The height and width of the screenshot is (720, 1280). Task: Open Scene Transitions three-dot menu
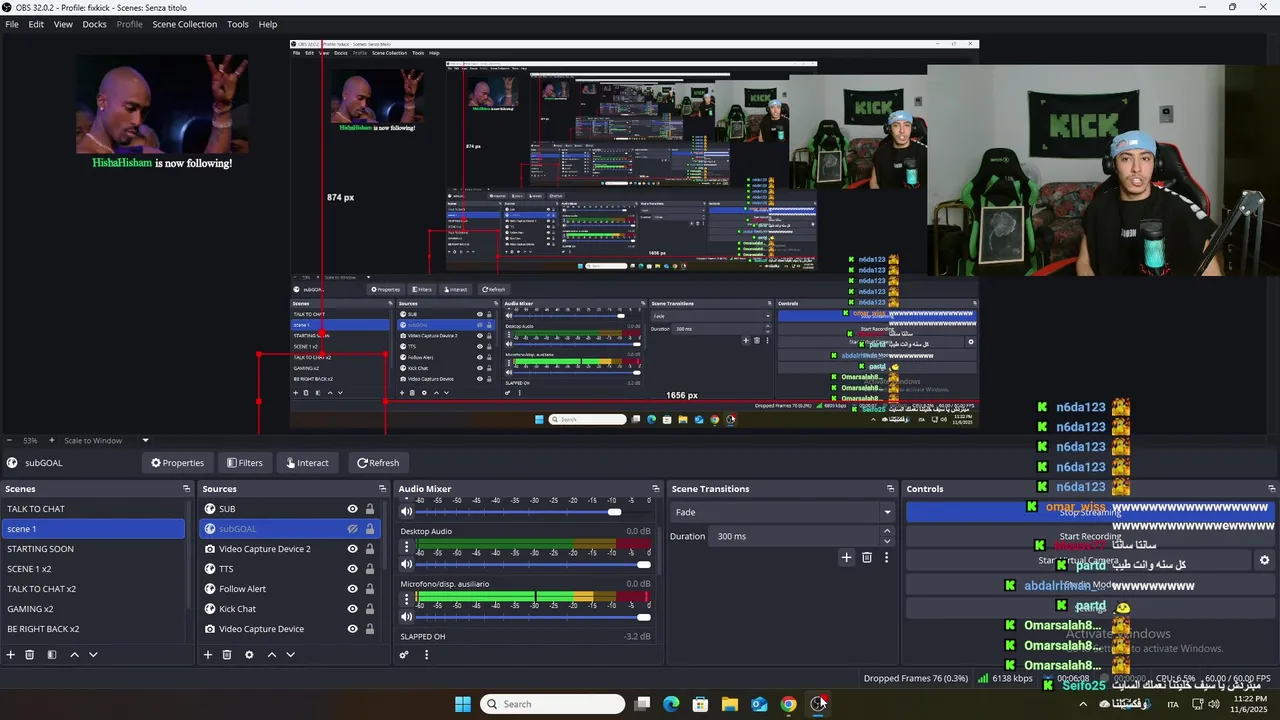click(886, 557)
